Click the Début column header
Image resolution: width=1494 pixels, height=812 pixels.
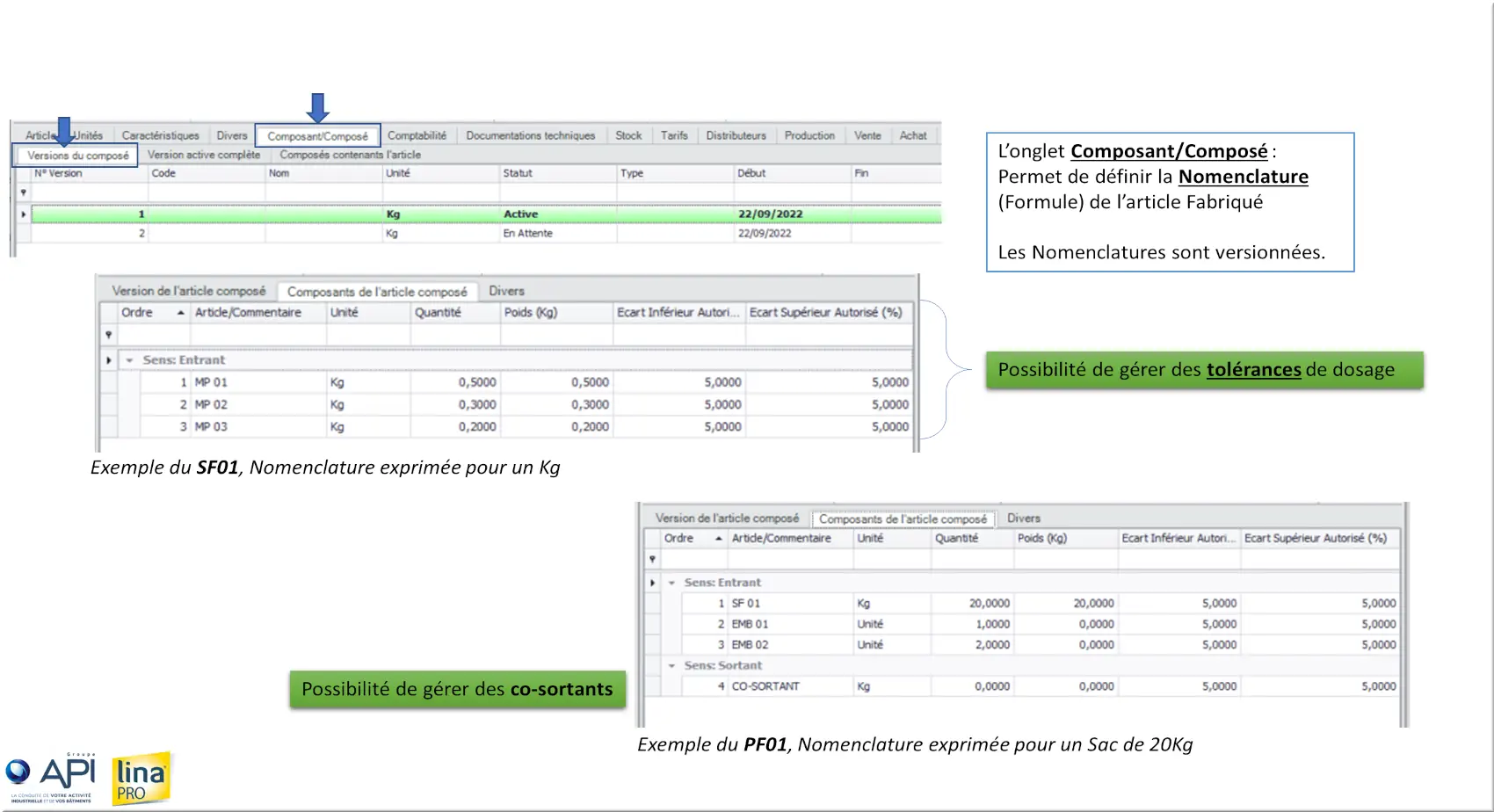click(792, 173)
